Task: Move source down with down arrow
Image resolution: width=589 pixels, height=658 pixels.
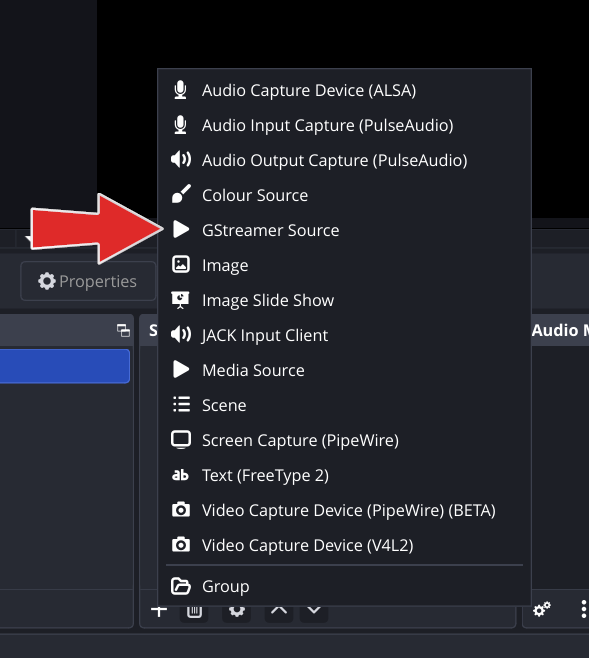Action: (314, 612)
